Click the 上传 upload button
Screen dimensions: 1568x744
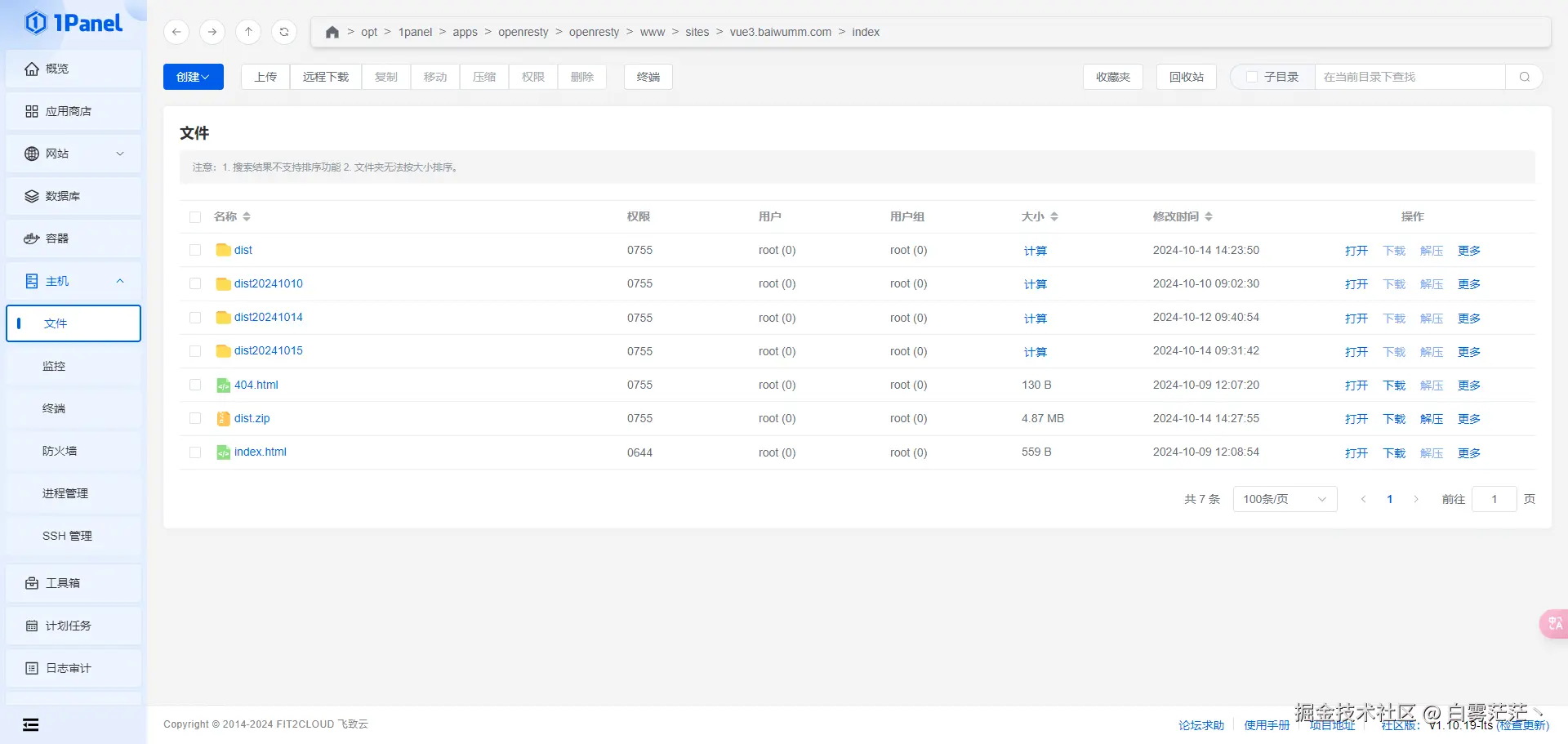(x=265, y=77)
